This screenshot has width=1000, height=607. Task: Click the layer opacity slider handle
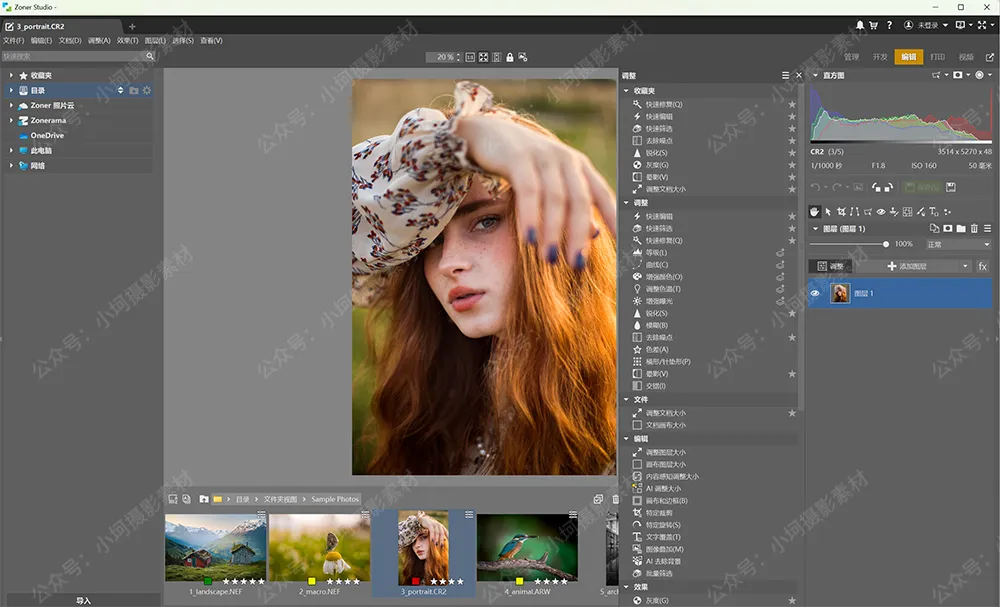(x=885, y=244)
